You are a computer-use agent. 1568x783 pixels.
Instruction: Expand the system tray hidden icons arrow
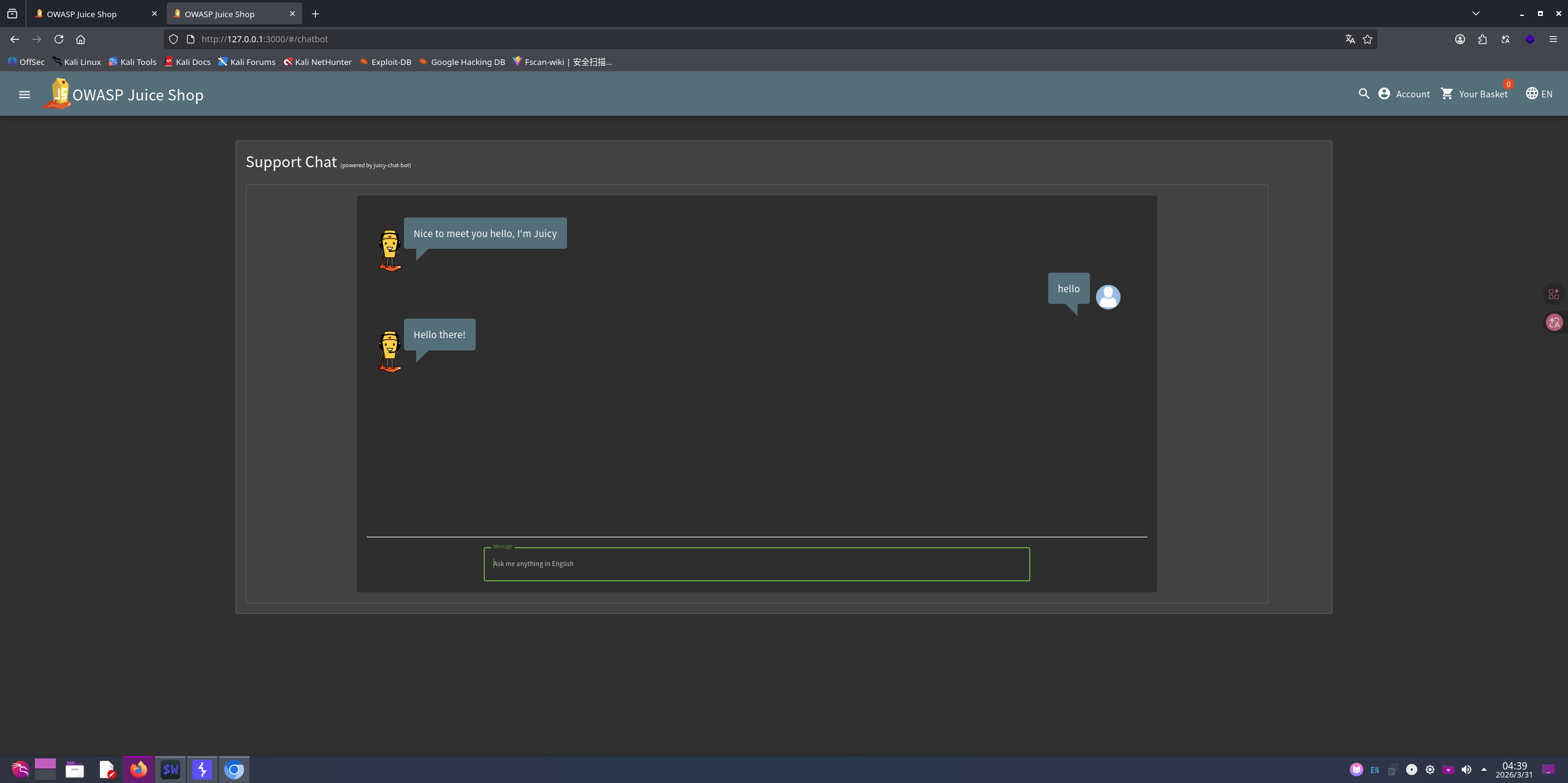click(1484, 770)
